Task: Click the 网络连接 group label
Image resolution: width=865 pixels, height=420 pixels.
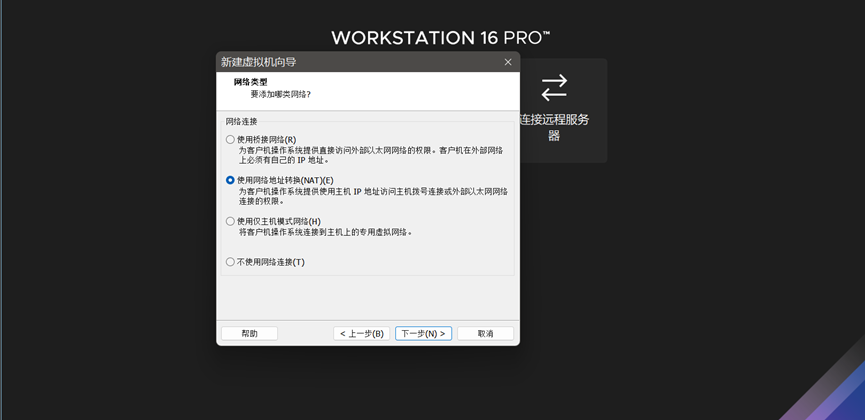Action: click(242, 121)
